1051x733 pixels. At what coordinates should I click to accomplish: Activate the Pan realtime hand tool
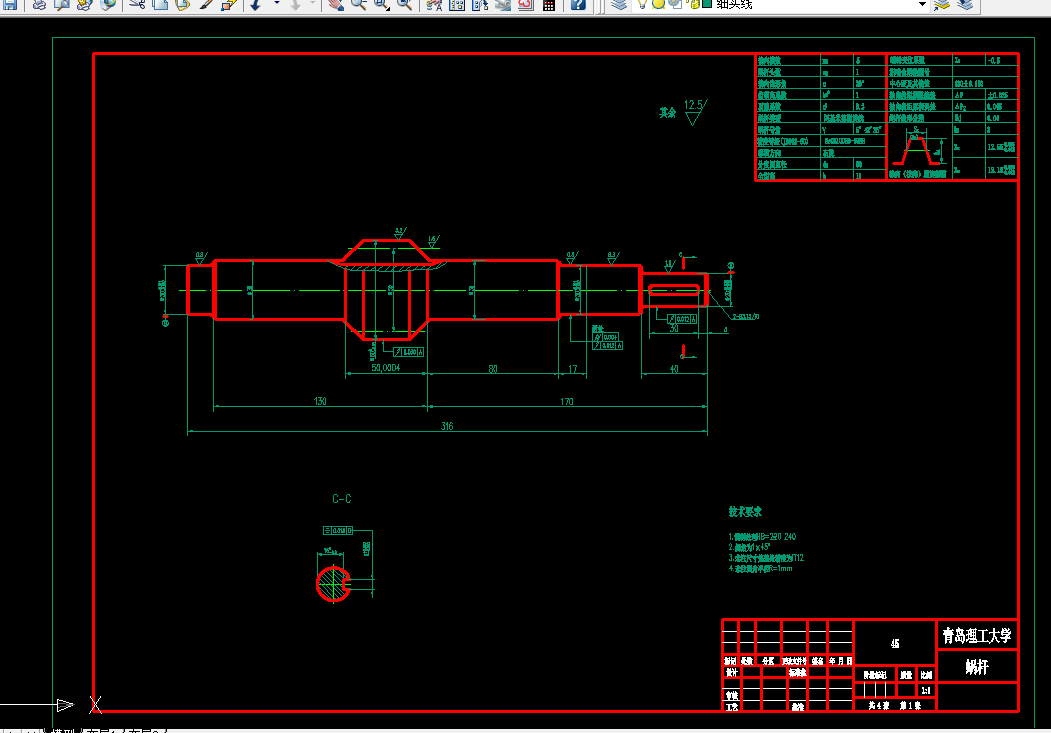(336, 4)
